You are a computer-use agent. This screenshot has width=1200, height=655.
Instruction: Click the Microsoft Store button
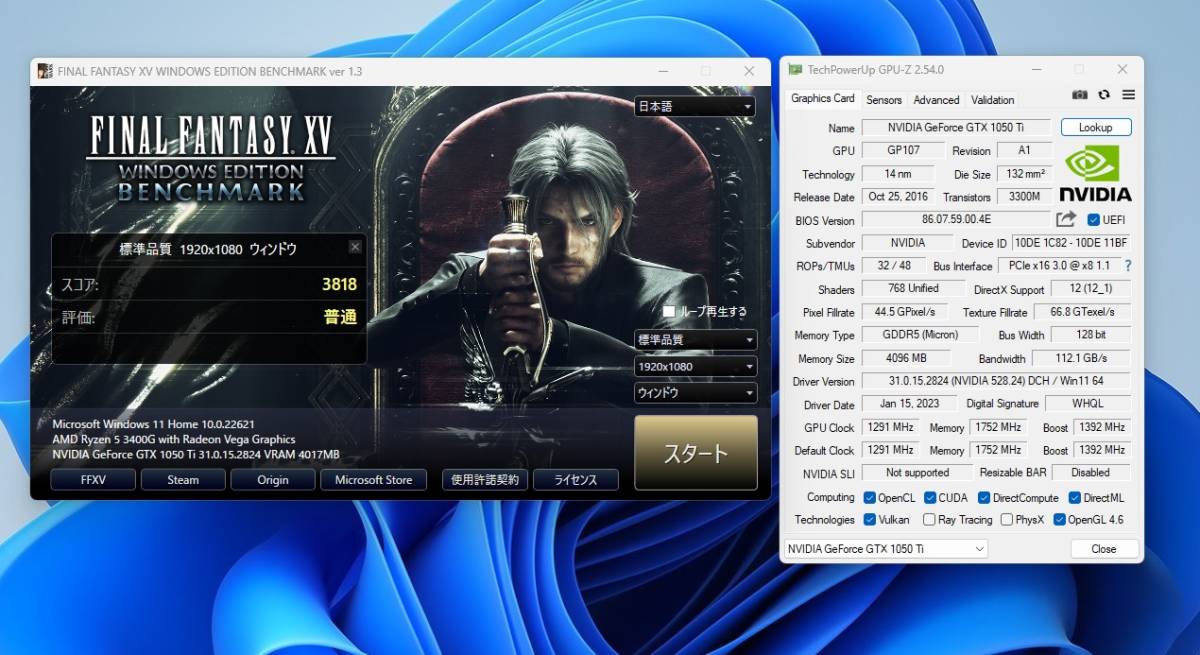tap(373, 480)
